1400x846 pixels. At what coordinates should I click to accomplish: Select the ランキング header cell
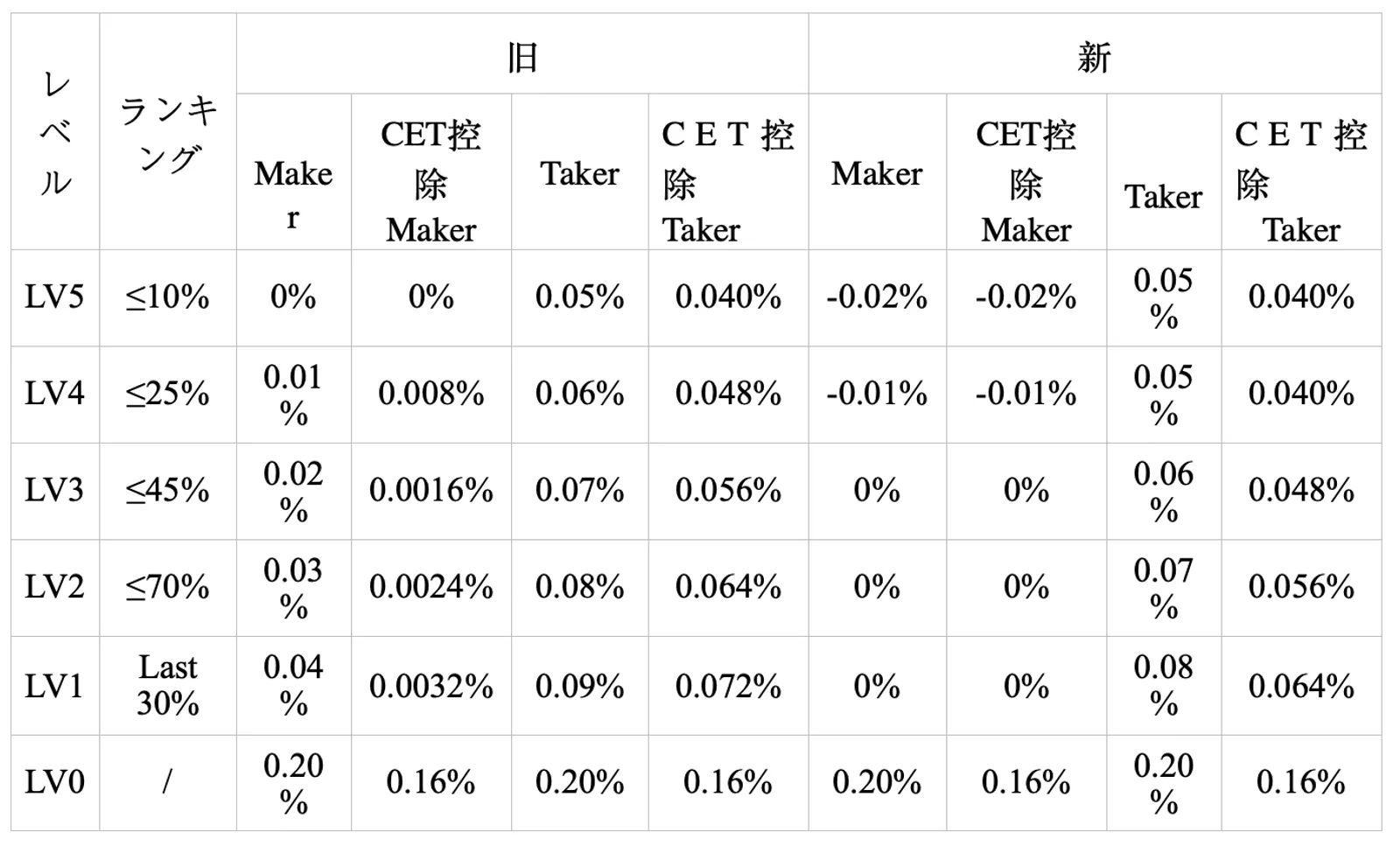168,133
